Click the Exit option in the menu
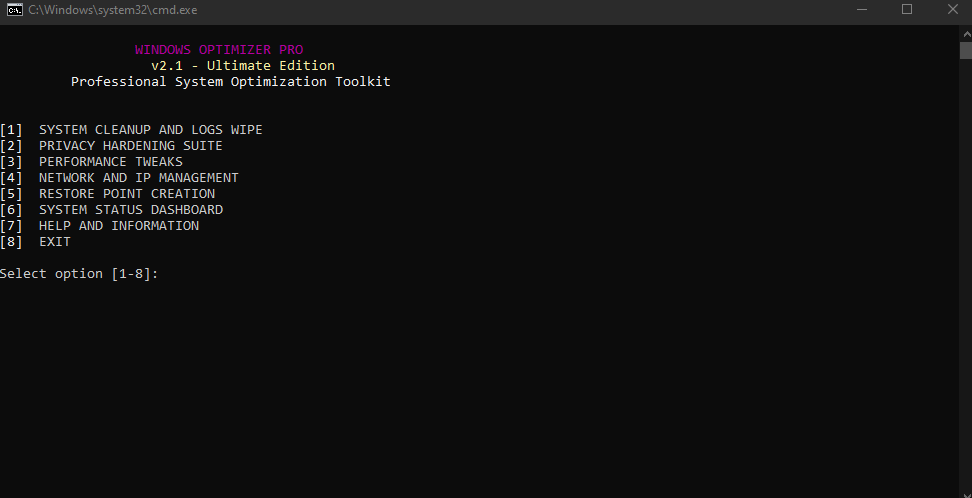The height and width of the screenshot is (498, 972). [x=54, y=242]
